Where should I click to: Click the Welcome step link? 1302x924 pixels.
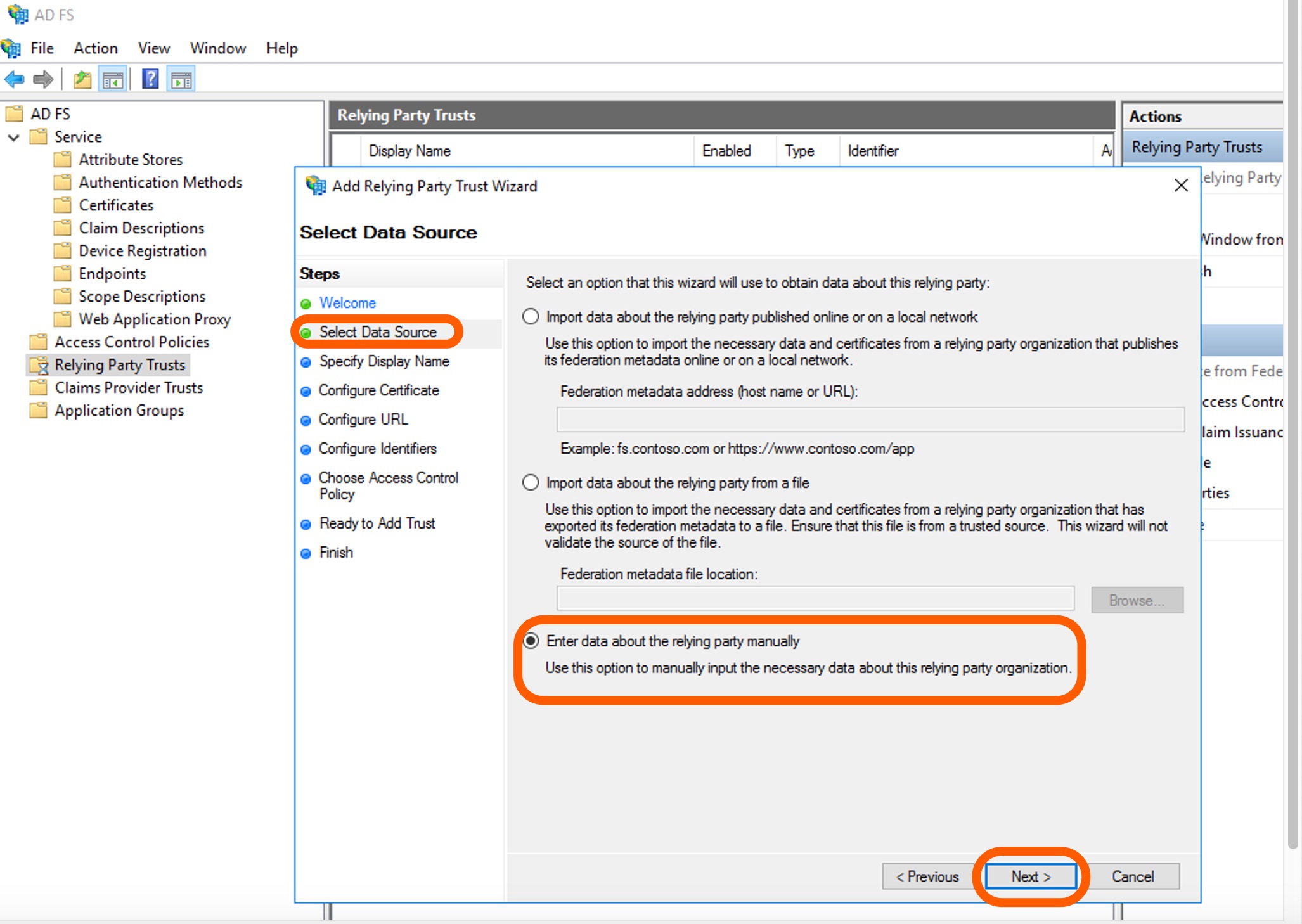coord(347,303)
